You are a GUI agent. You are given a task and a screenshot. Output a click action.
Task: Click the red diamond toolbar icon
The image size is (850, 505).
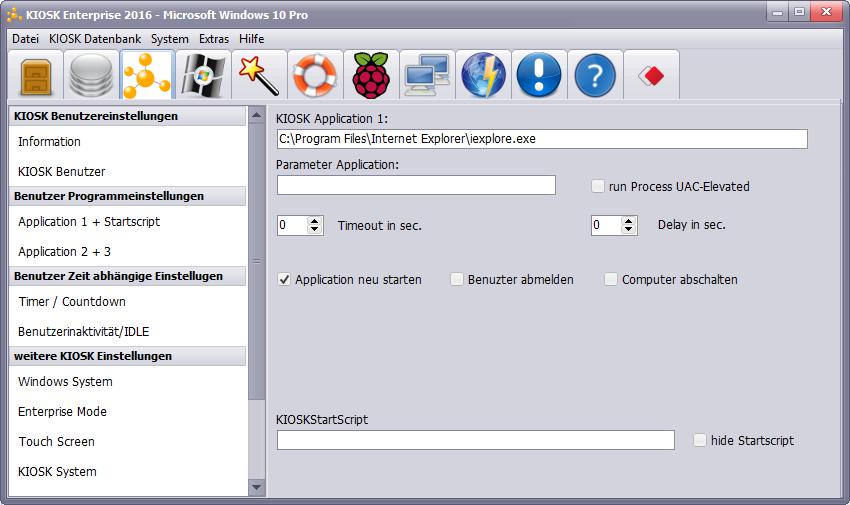pos(651,76)
